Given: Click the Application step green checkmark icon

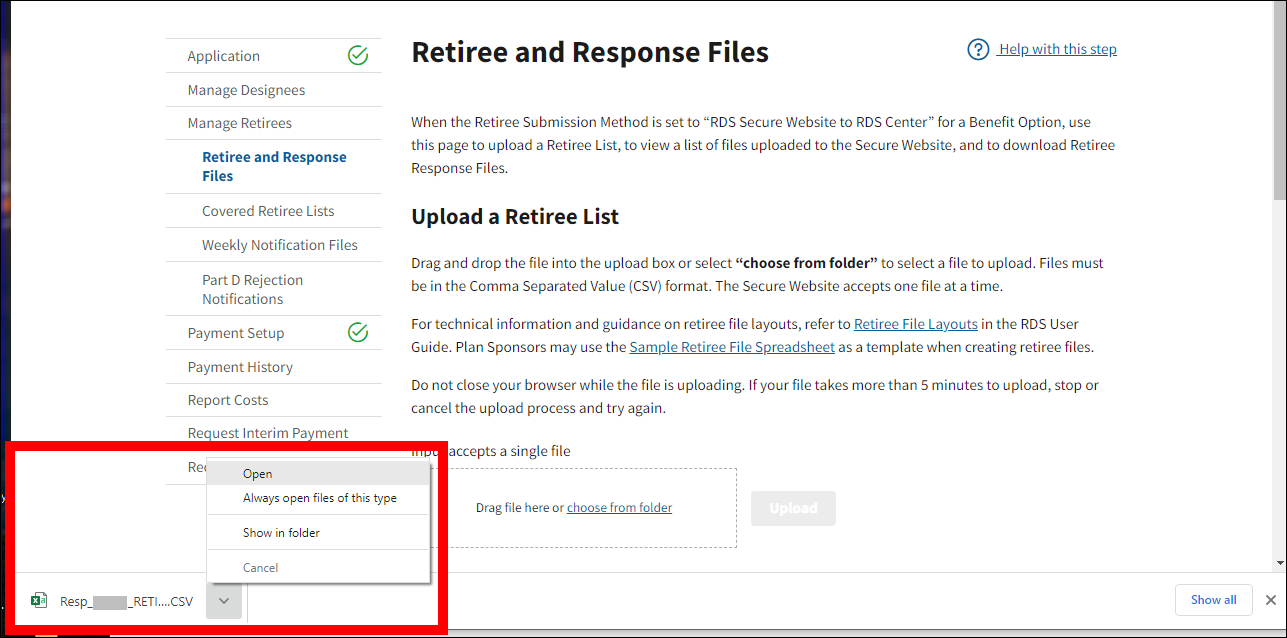Looking at the screenshot, I should click(x=357, y=56).
